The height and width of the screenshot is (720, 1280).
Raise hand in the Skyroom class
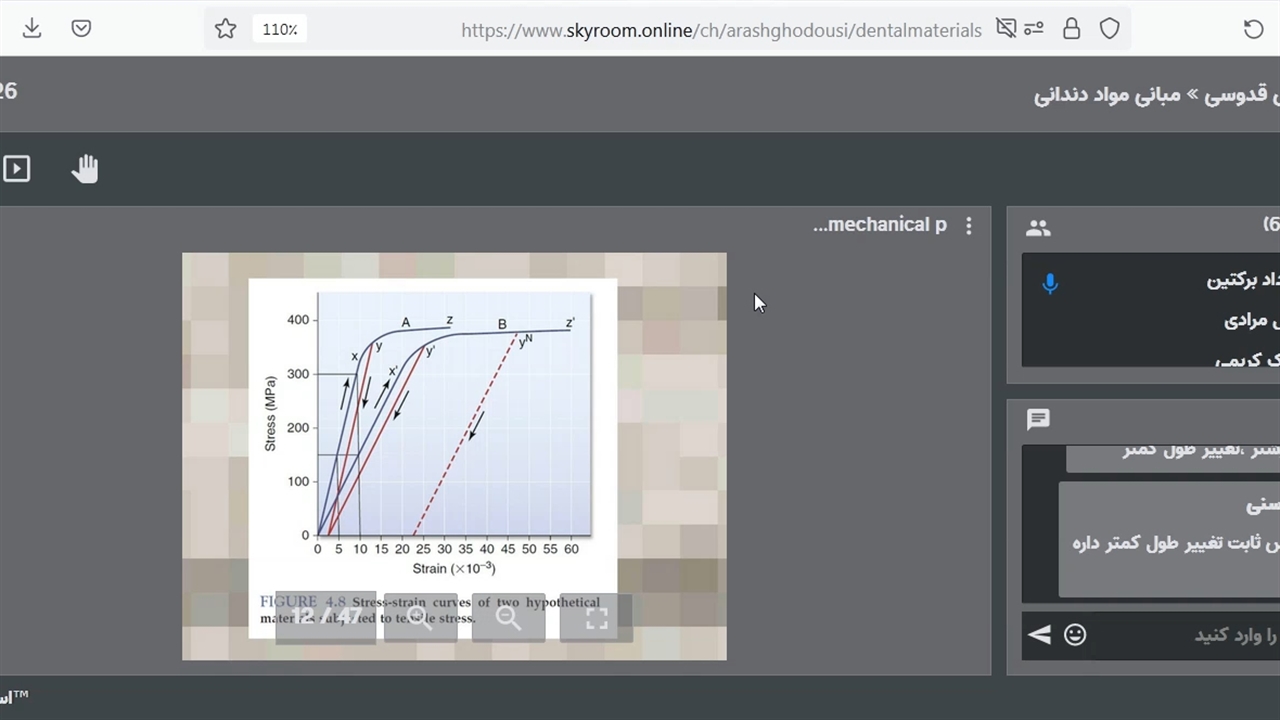pyautogui.click(x=85, y=169)
